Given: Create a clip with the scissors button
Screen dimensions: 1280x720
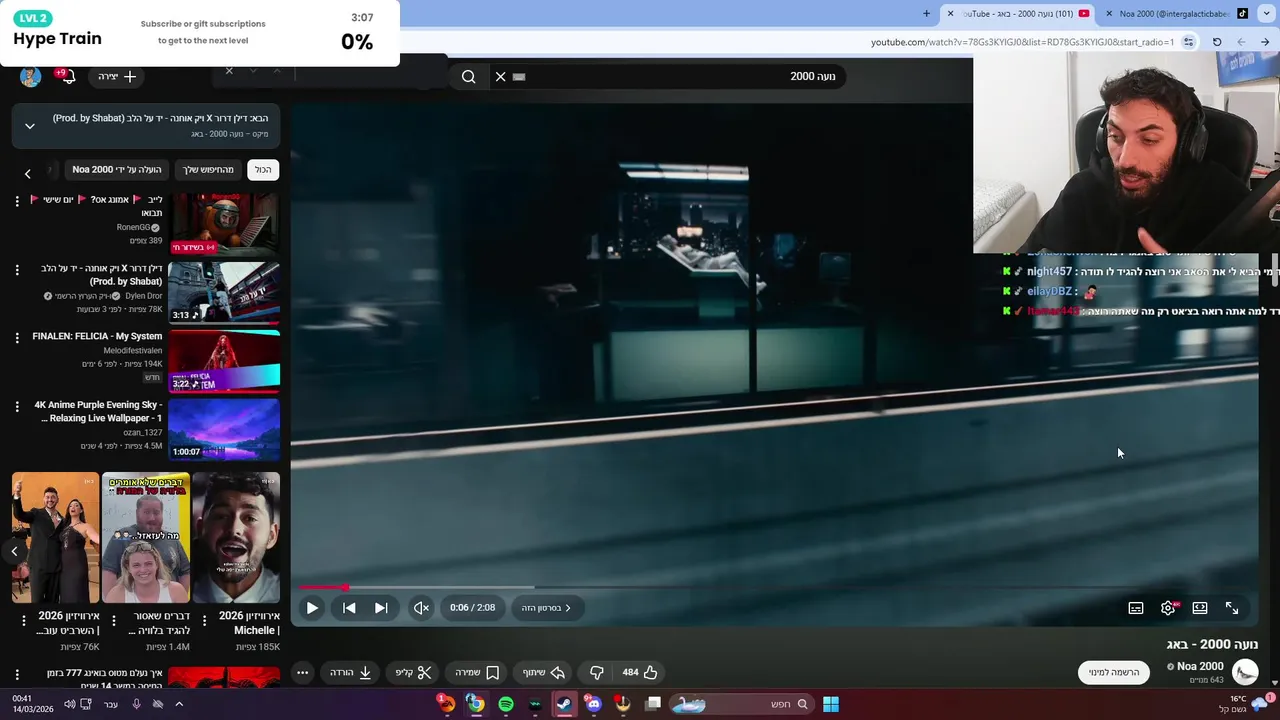Looking at the screenshot, I should (413, 673).
